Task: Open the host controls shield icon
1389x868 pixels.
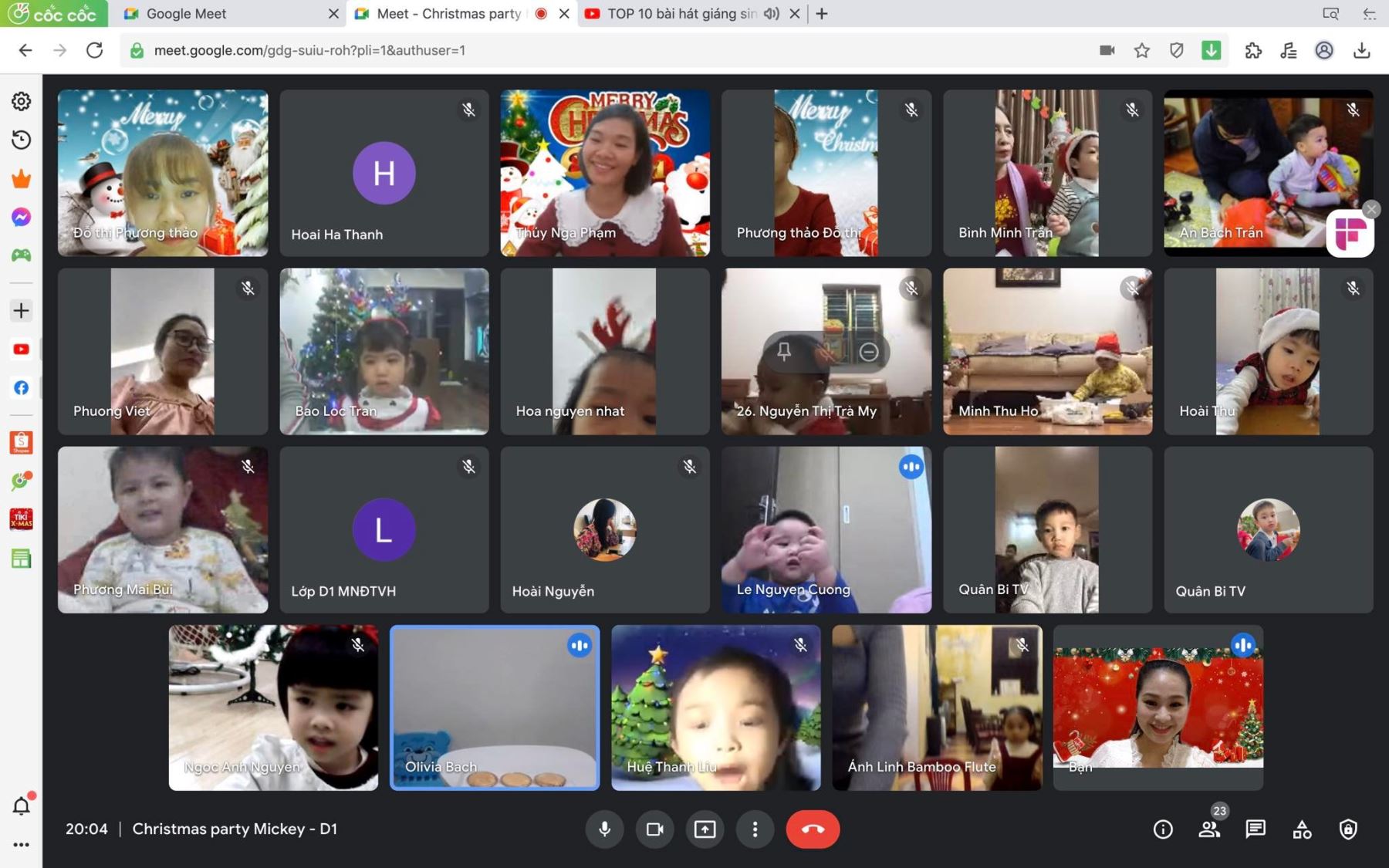Action: coord(1348,829)
